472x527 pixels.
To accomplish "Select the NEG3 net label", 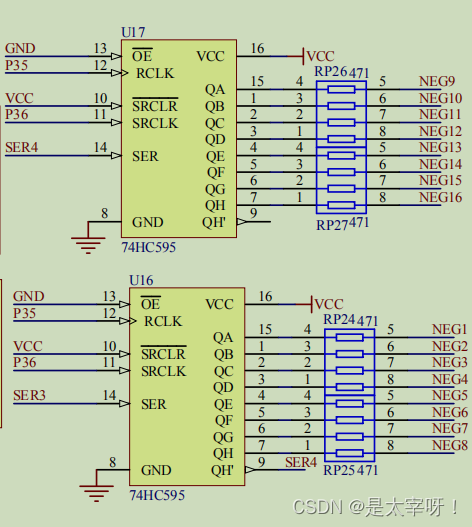I will [x=450, y=362].
